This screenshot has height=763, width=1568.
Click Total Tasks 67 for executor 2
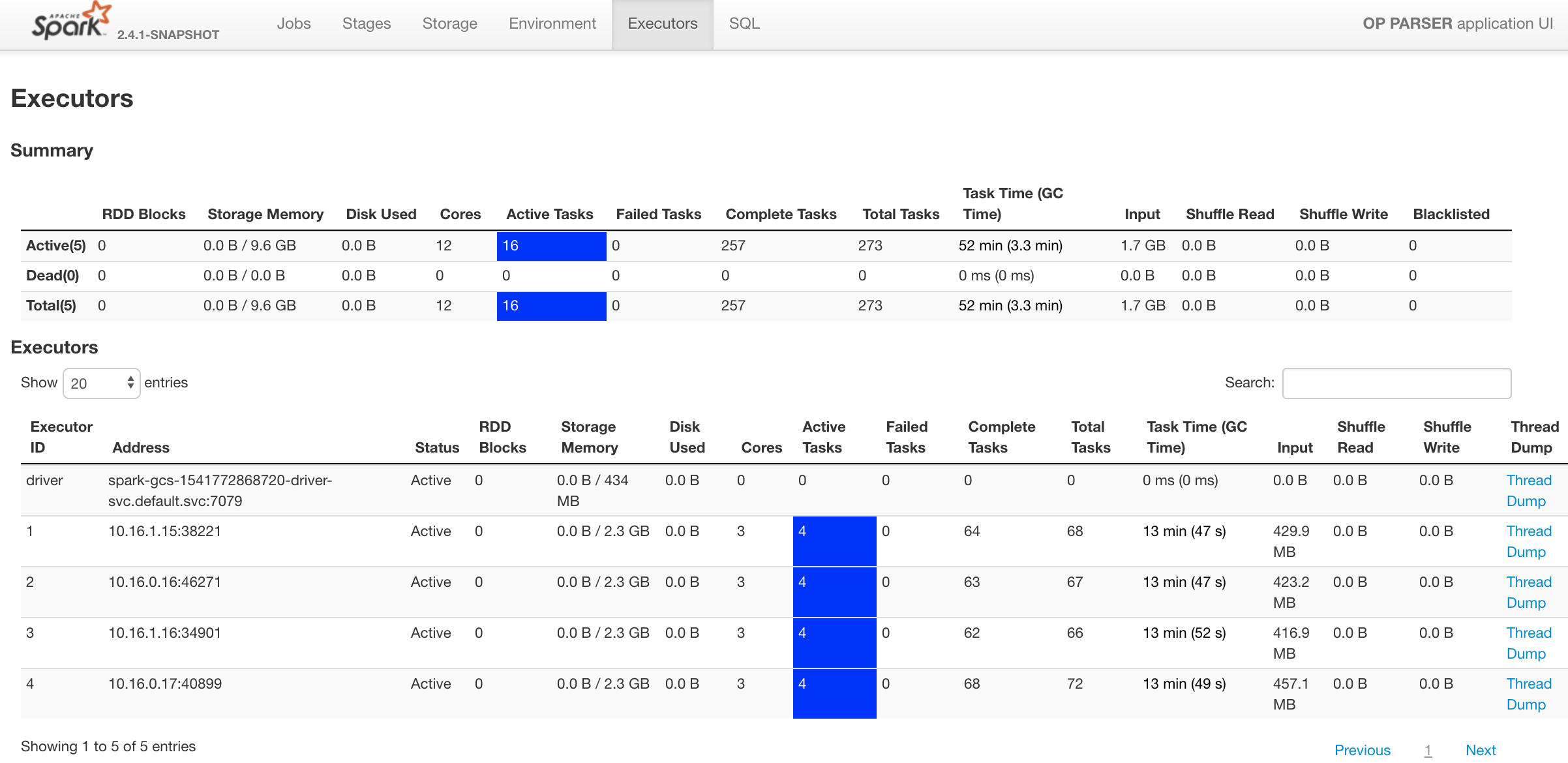(1075, 582)
